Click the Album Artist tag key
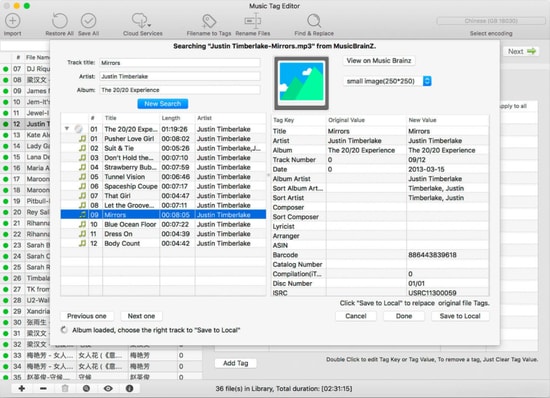The image size is (550, 398). point(291,179)
